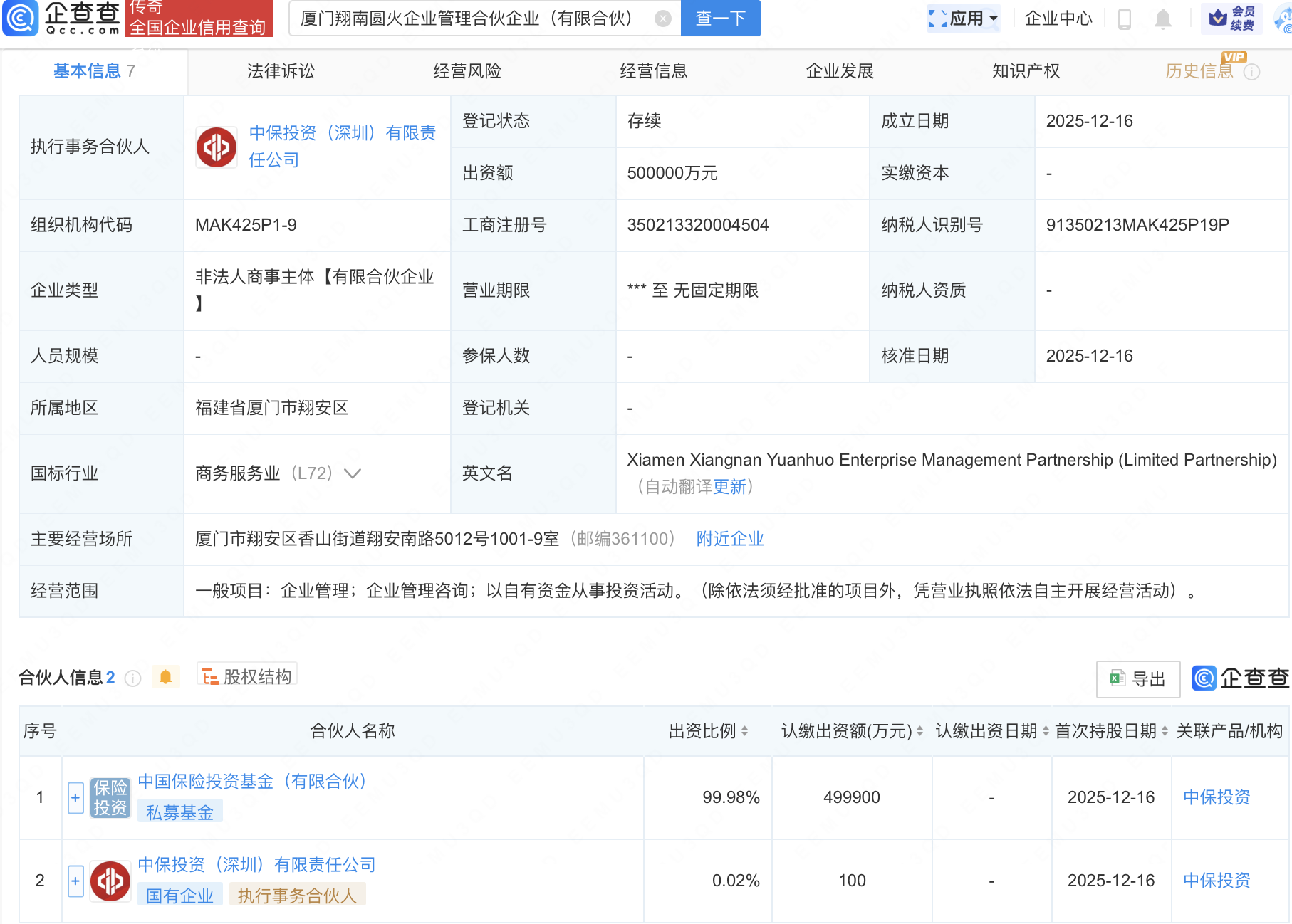Open the notification bell in header
Image resolution: width=1292 pixels, height=924 pixels.
pyautogui.click(x=1162, y=19)
